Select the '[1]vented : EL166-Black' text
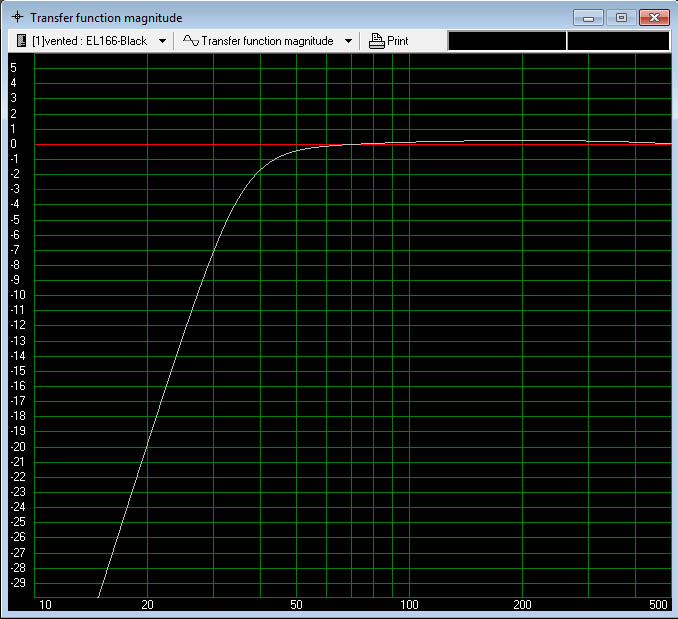Screen dimensions: 678x619 point(90,41)
